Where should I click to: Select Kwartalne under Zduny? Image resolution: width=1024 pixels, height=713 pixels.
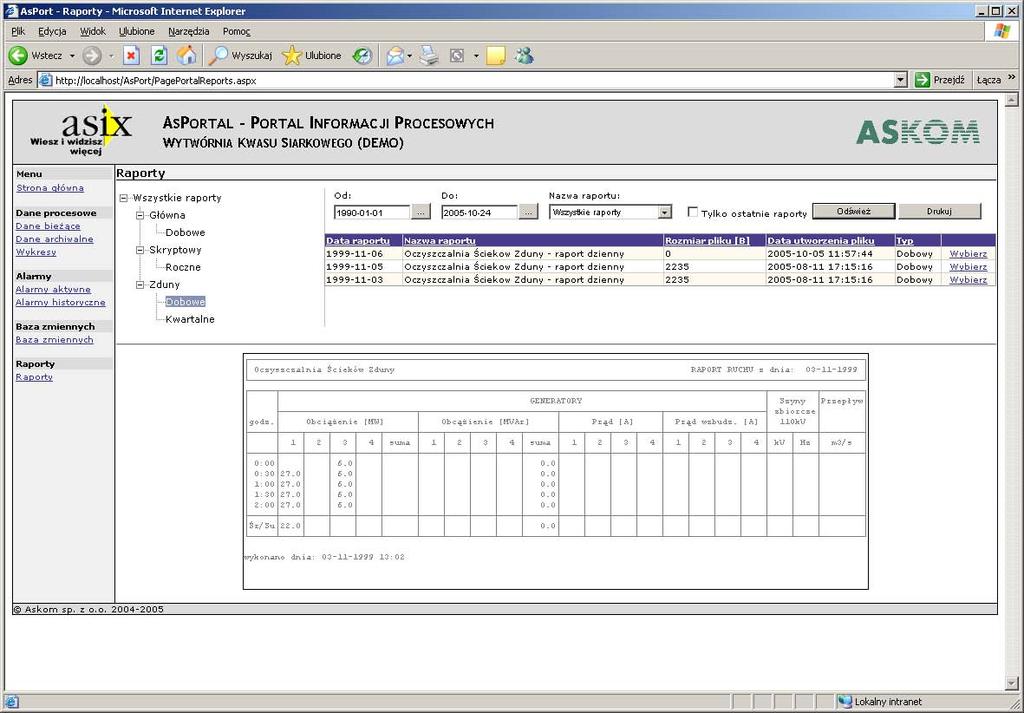(189, 319)
